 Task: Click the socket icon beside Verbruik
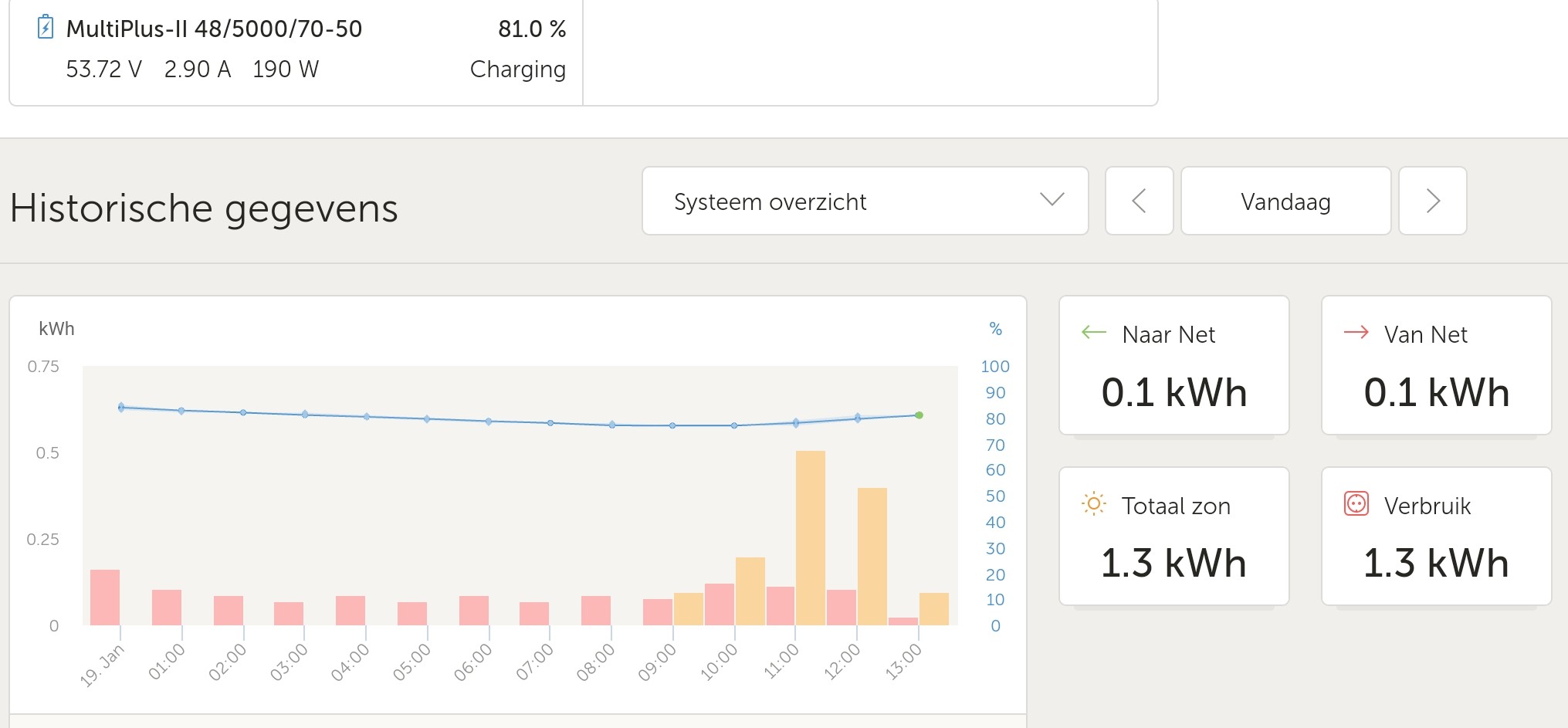1356,504
